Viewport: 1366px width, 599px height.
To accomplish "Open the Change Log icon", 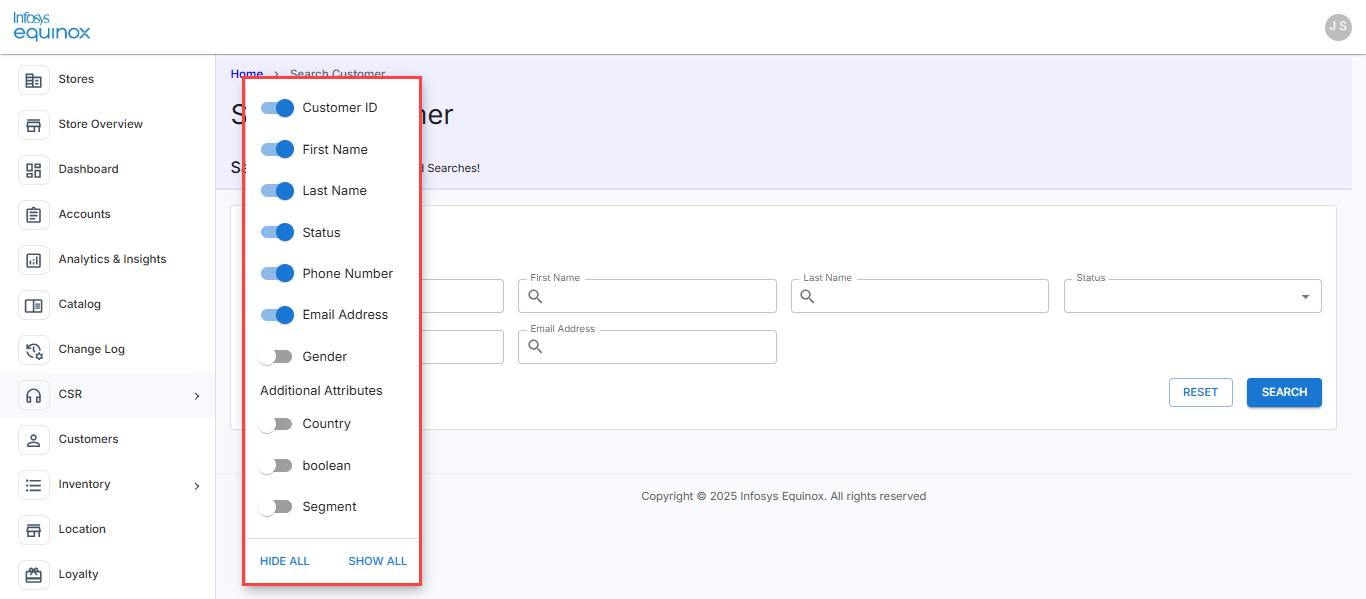I will click(x=34, y=350).
